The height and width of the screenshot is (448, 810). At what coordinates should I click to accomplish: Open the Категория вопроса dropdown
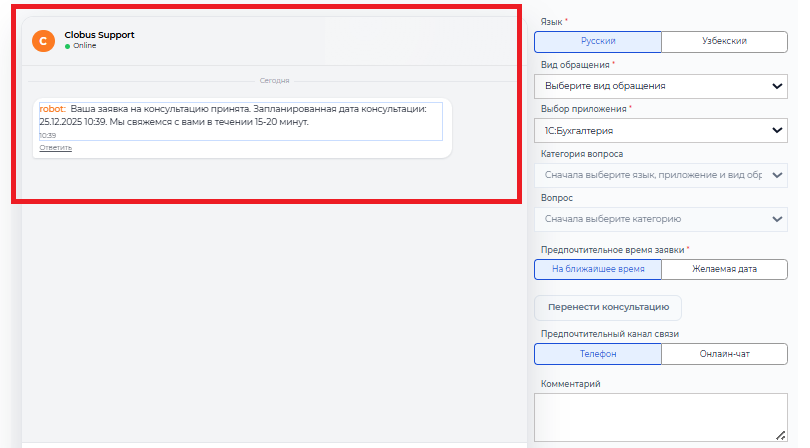[x=660, y=174]
